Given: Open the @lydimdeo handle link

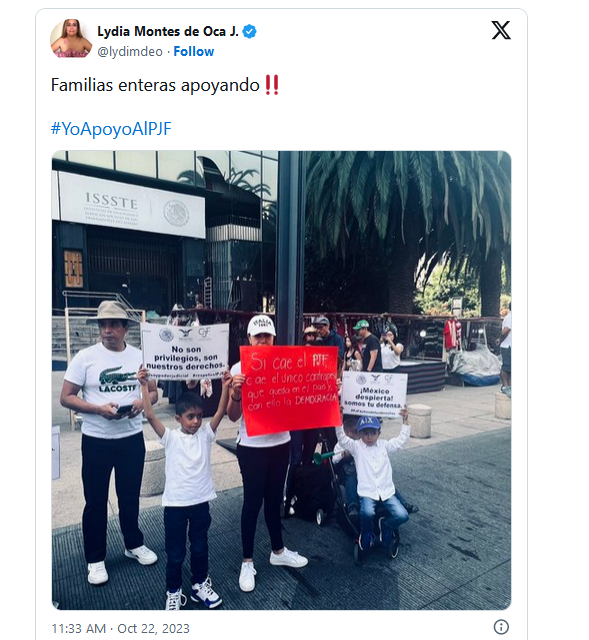Looking at the screenshot, I should pos(130,52).
